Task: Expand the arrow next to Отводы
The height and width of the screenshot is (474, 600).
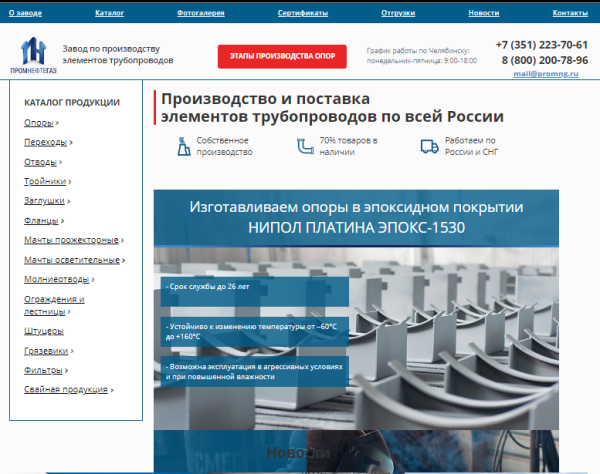Action: [x=60, y=163]
